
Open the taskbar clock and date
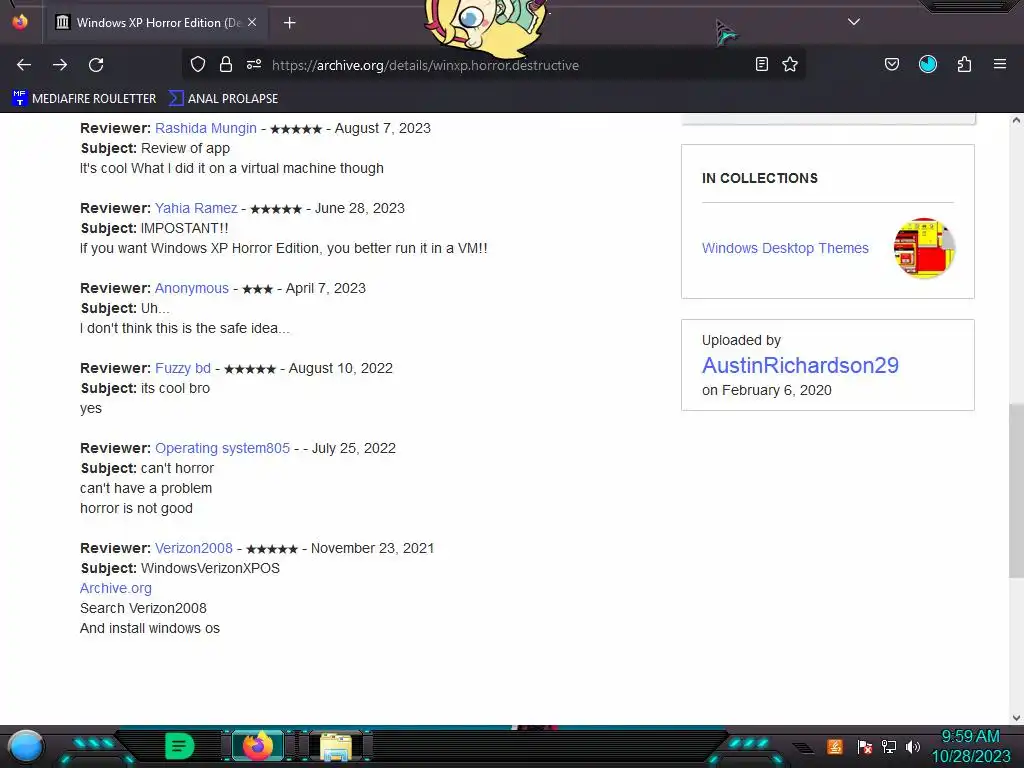point(970,746)
